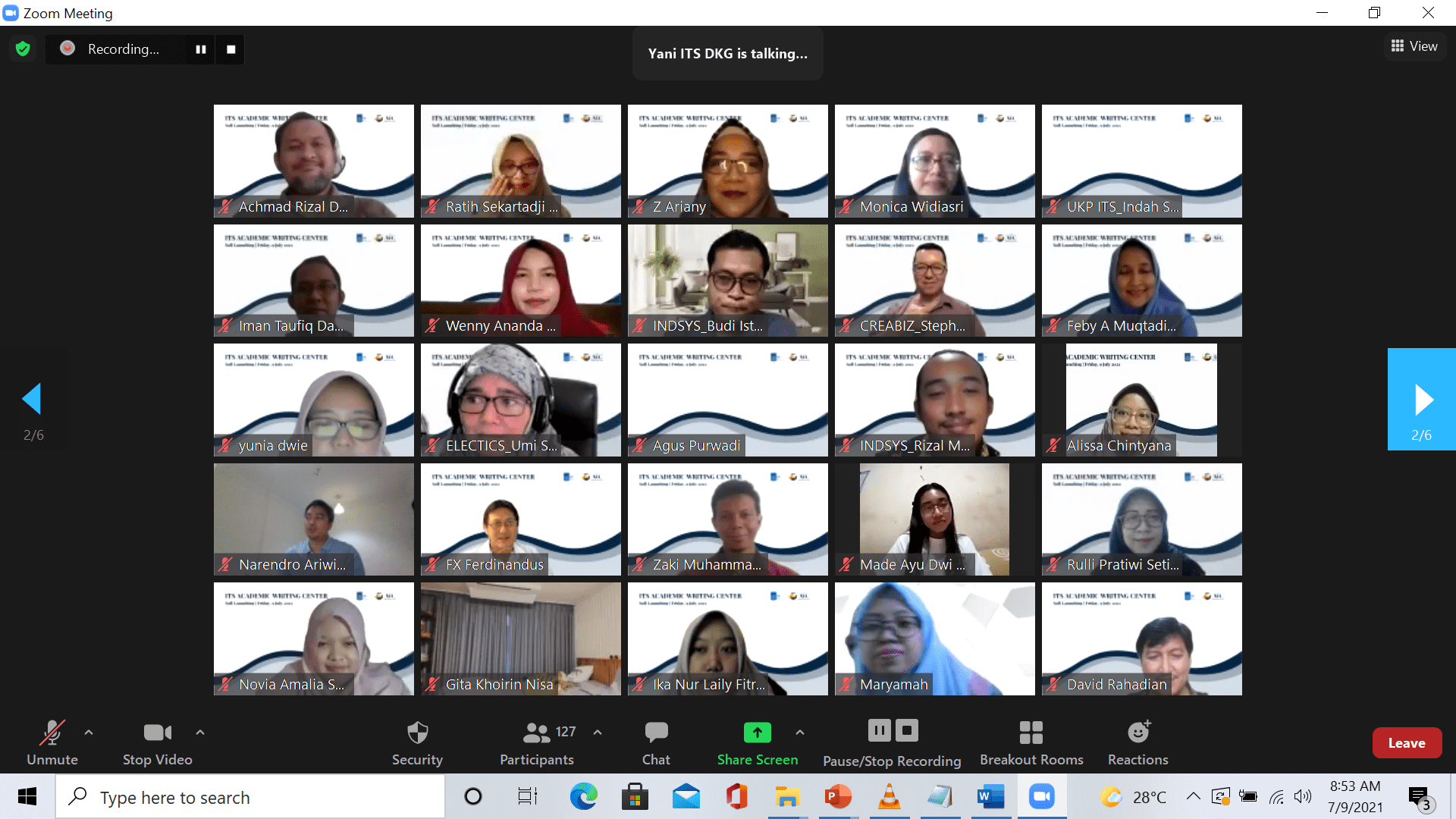Stop recording in bottom toolbar

(907, 731)
